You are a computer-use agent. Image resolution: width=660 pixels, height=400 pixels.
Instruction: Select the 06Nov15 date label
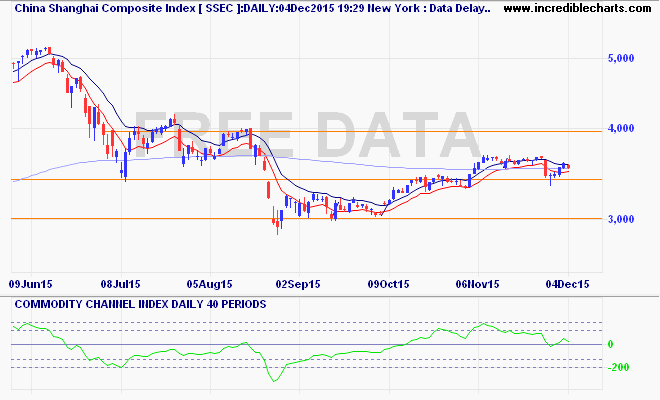coord(477,285)
